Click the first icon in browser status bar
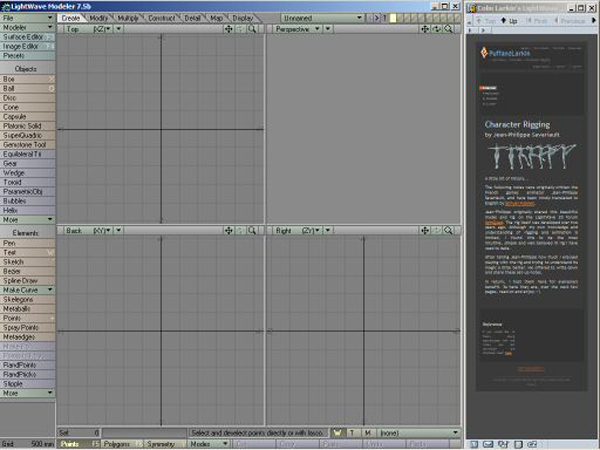This screenshot has height=450, width=600. pyautogui.click(x=474, y=444)
